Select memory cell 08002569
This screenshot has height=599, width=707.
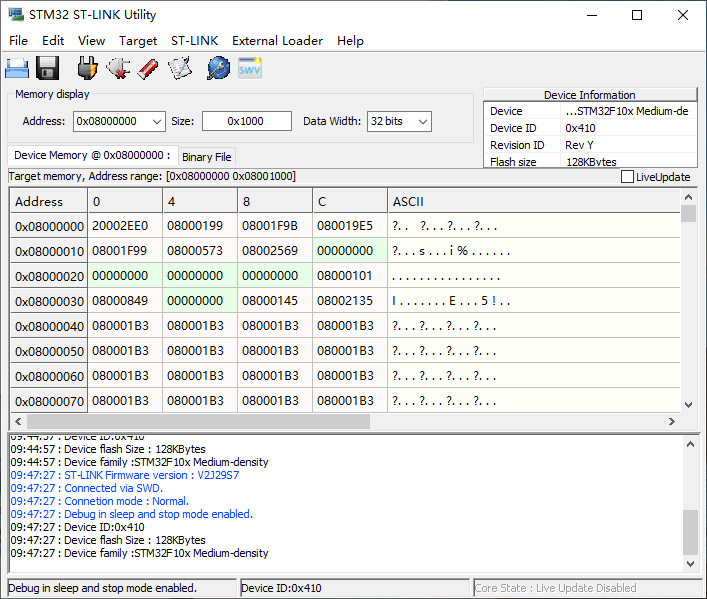[275, 251]
